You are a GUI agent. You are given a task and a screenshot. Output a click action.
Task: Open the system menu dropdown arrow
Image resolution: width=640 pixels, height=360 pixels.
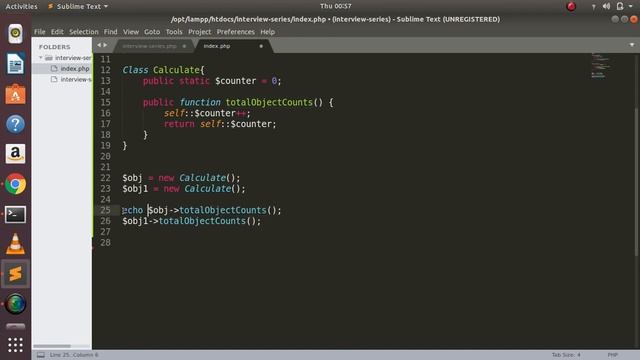point(631,7)
